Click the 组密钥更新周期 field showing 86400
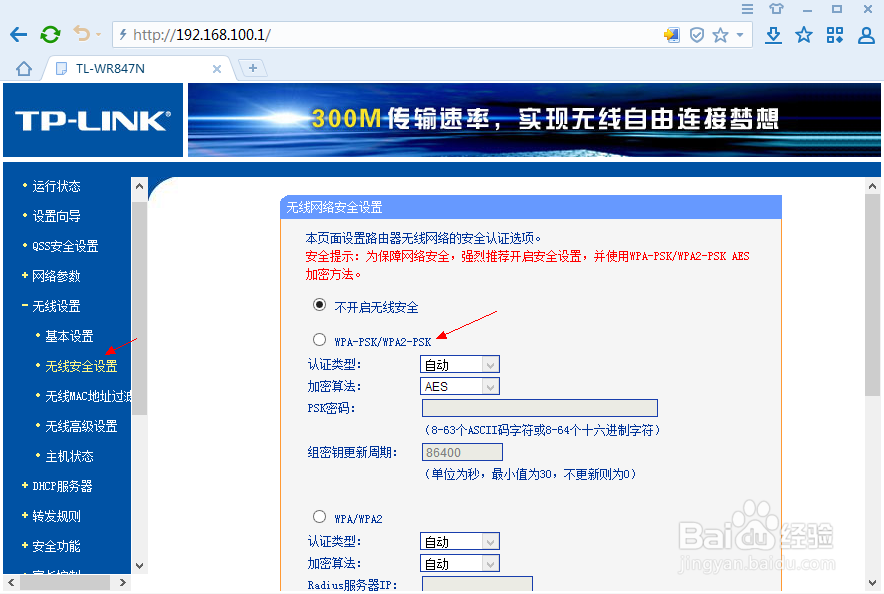Screen dimensions: 884x594 click(x=462, y=452)
